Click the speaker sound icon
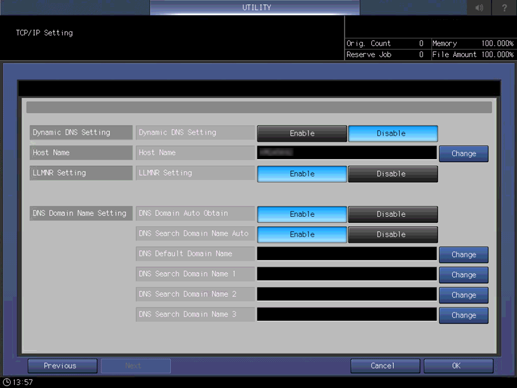Viewport: 517px width, 388px height. click(479, 7)
